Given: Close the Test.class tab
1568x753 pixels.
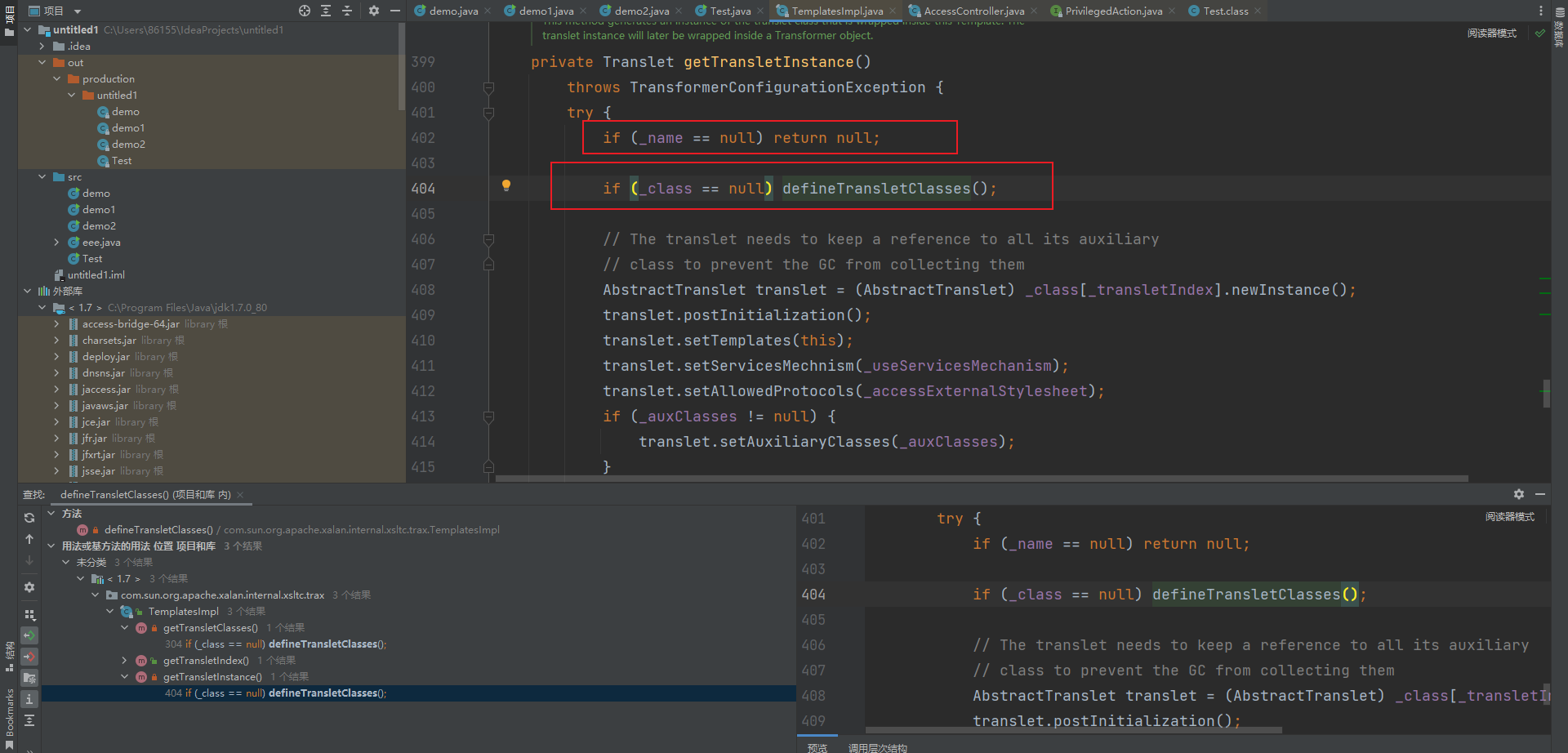Looking at the screenshot, I should pyautogui.click(x=1258, y=11).
